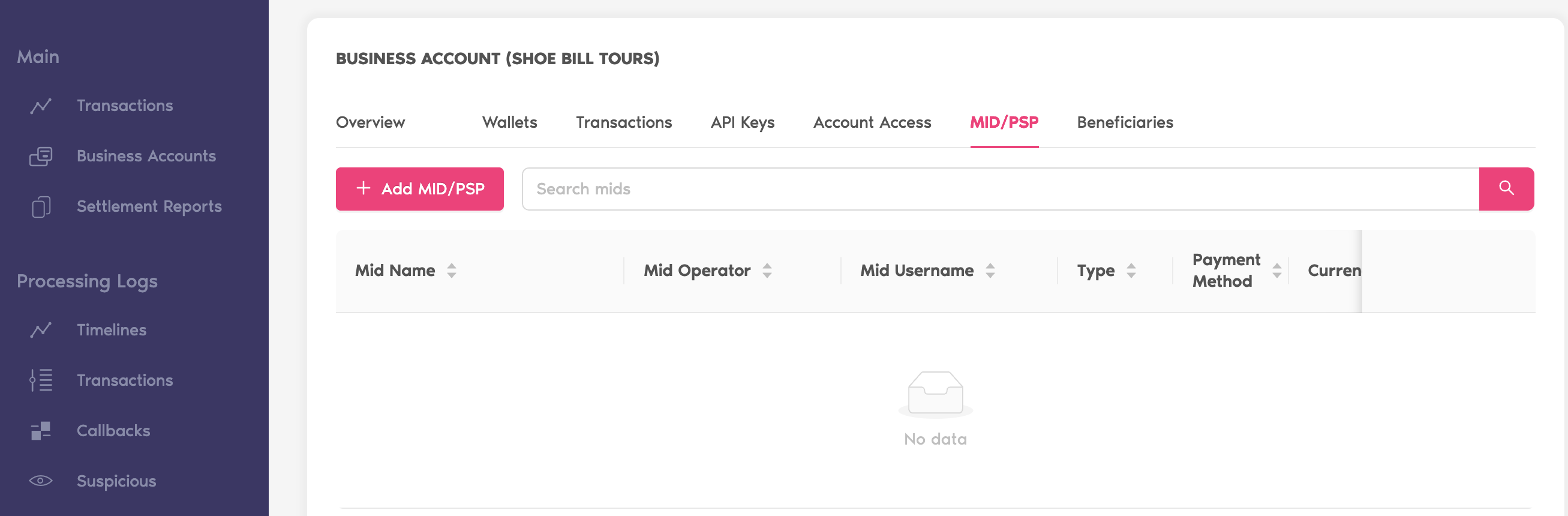Screen dimensions: 1568x516
Task: Click the Settlement Reports document icon
Action: click(41, 207)
